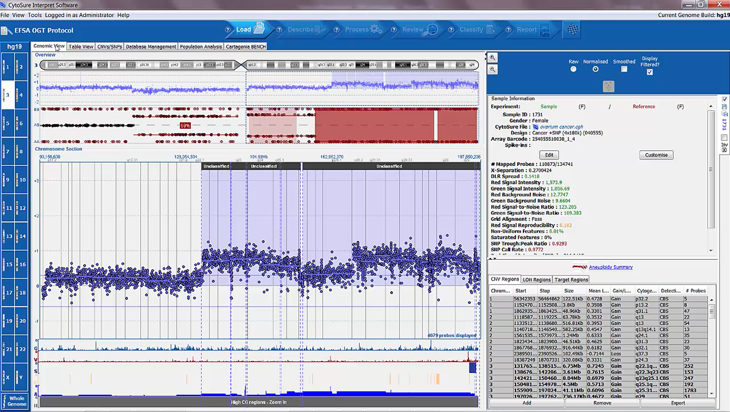Click the Customise button
The width and height of the screenshot is (730, 412).
[x=656, y=155]
